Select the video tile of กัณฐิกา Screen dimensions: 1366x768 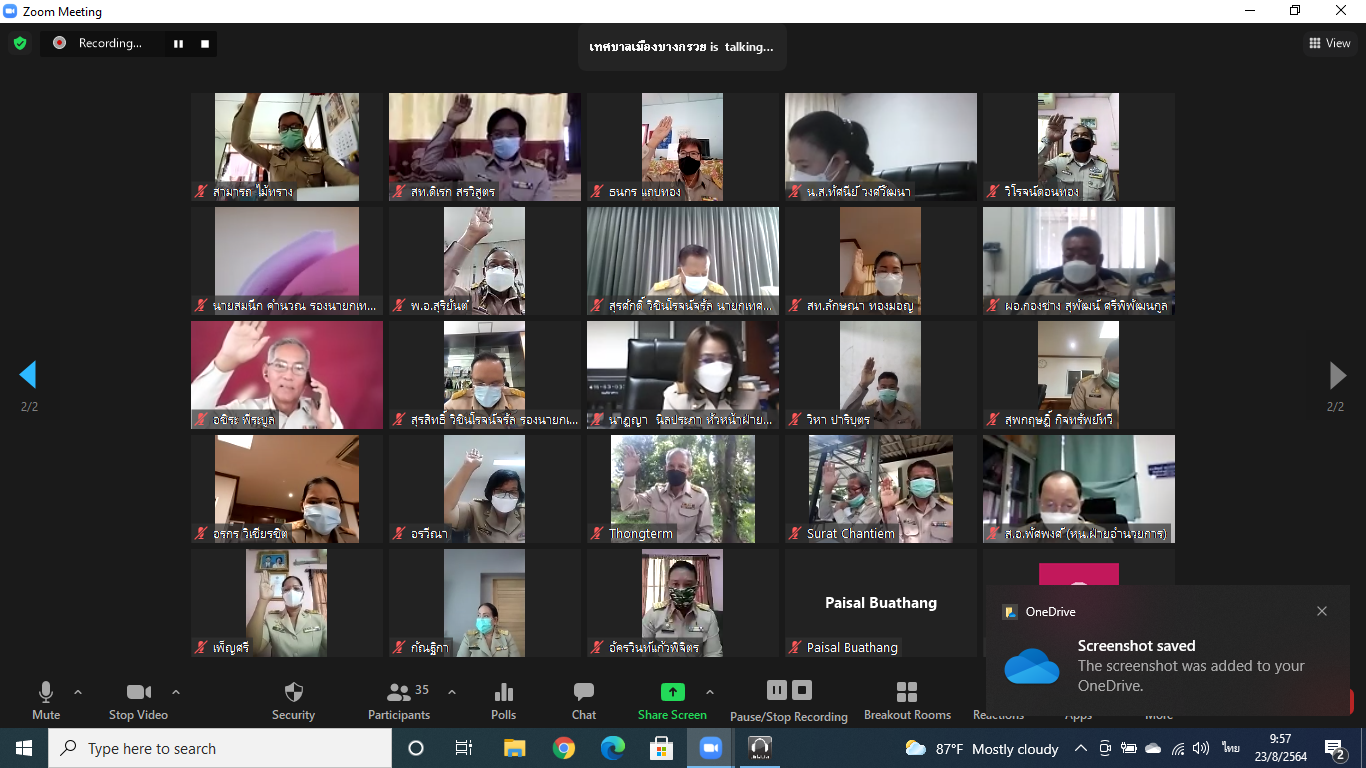click(x=485, y=603)
